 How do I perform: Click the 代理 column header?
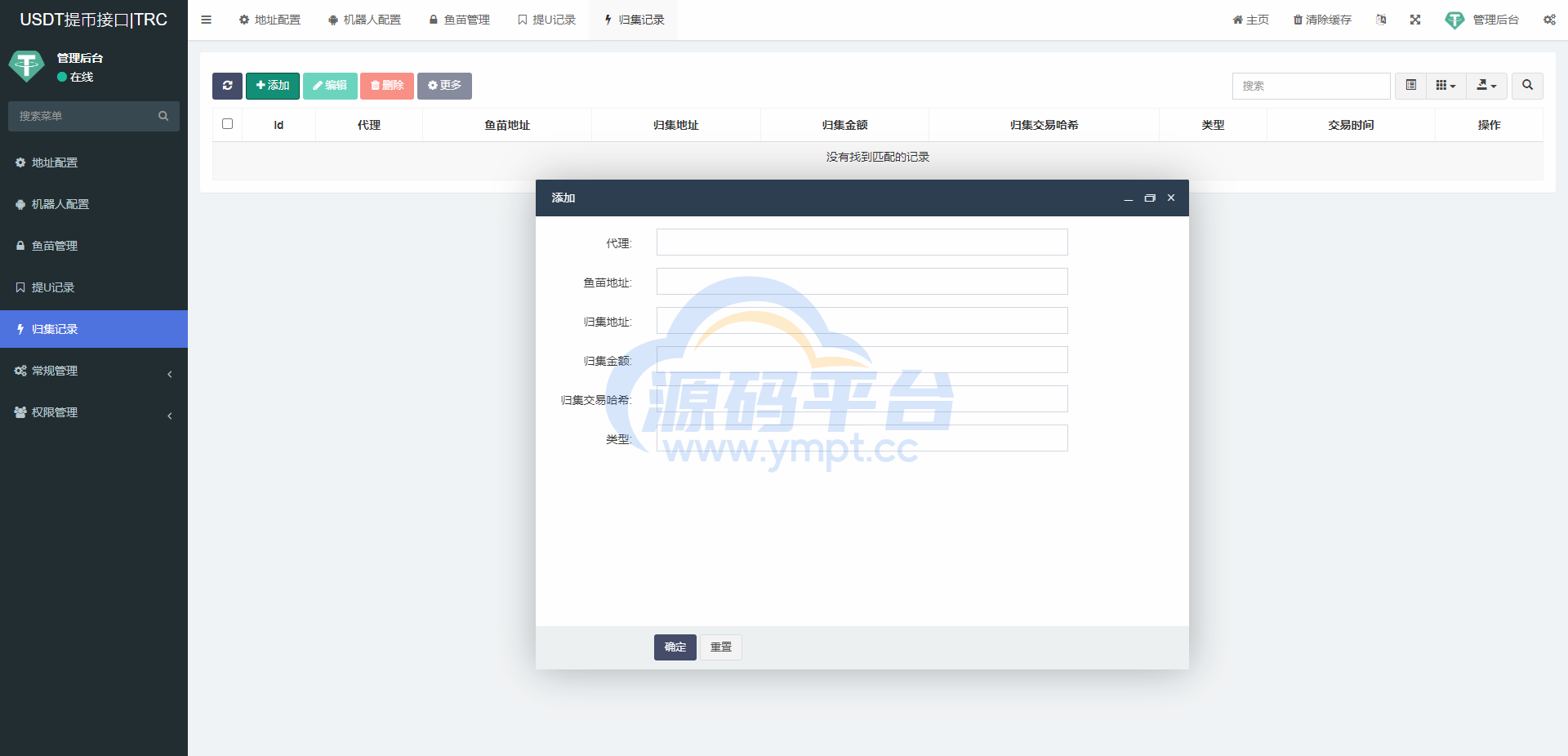pyautogui.click(x=368, y=125)
